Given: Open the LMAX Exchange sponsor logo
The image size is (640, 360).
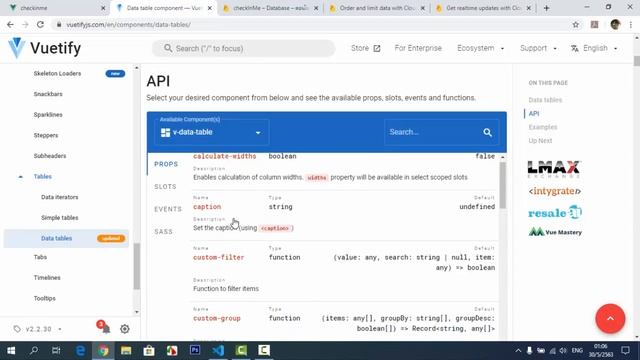Looking at the screenshot, I should click(x=554, y=169).
